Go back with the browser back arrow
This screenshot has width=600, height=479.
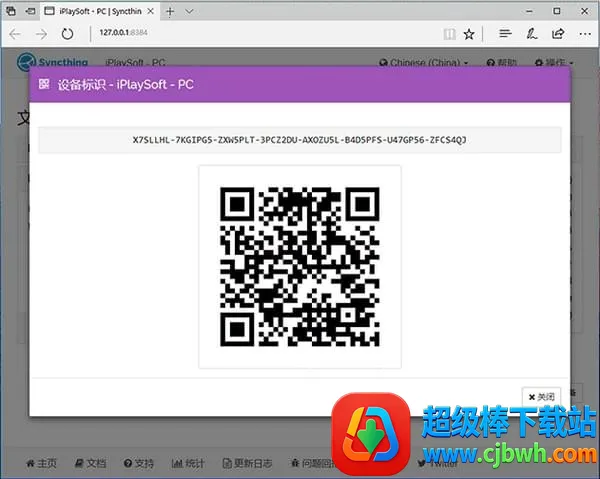pyautogui.click(x=15, y=34)
